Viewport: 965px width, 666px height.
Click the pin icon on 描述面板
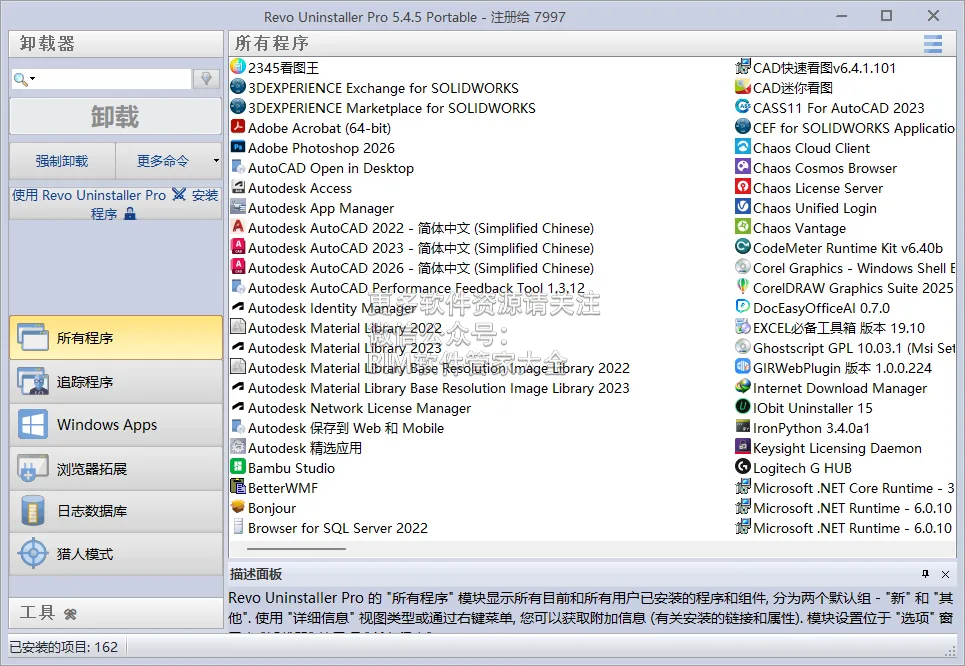(925, 574)
